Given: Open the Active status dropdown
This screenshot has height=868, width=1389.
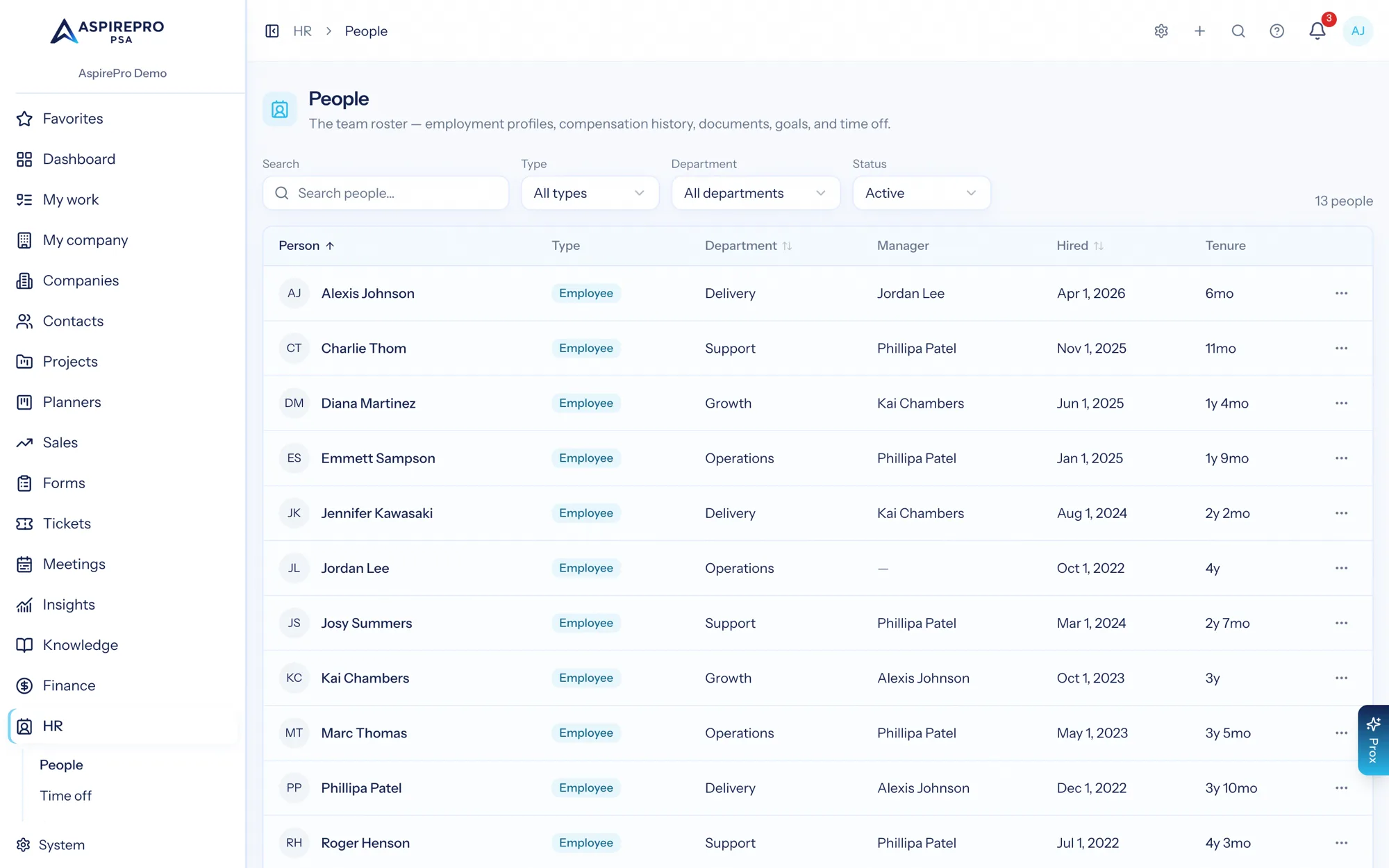Looking at the screenshot, I should pos(922,193).
